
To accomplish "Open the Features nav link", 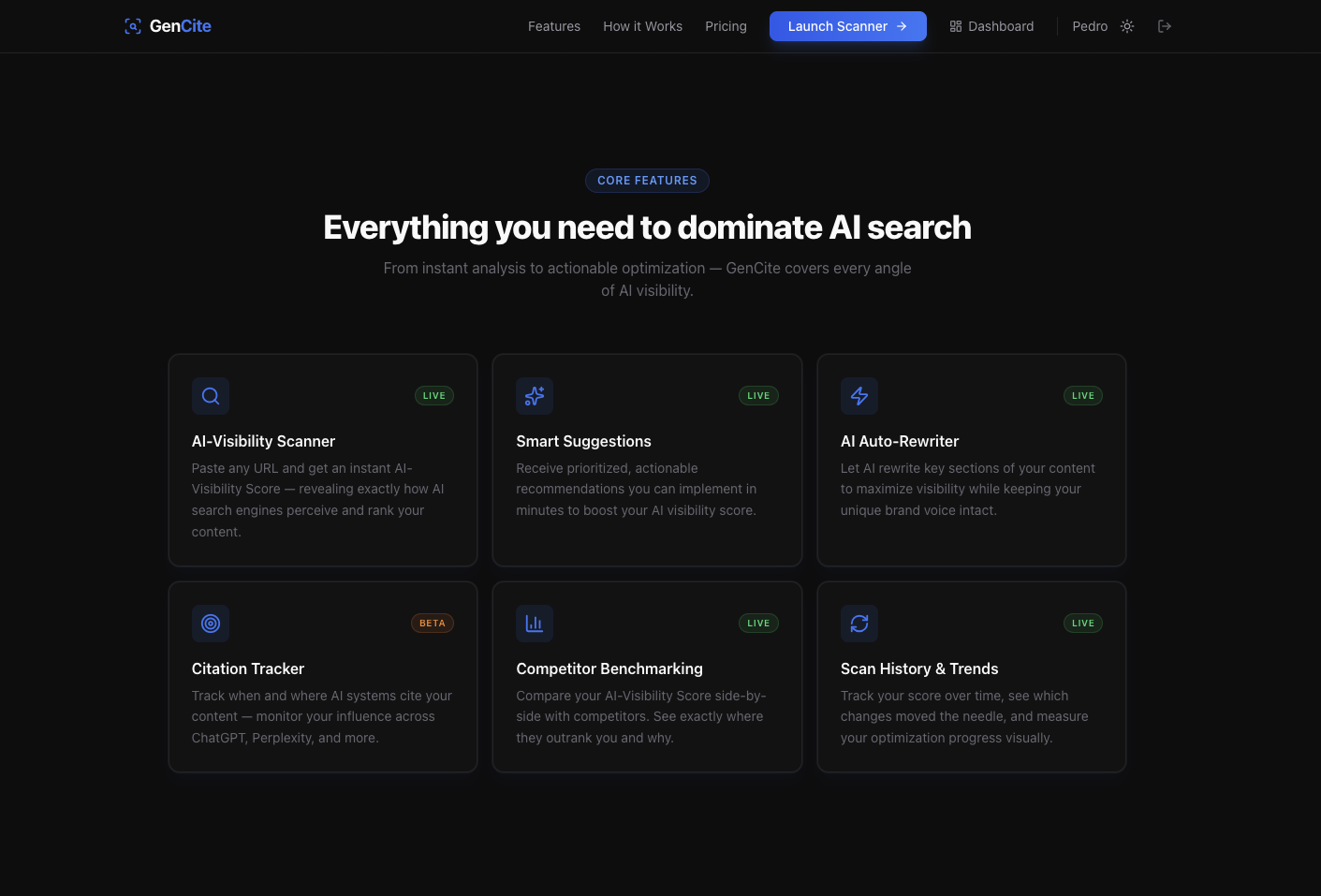I will [x=554, y=26].
